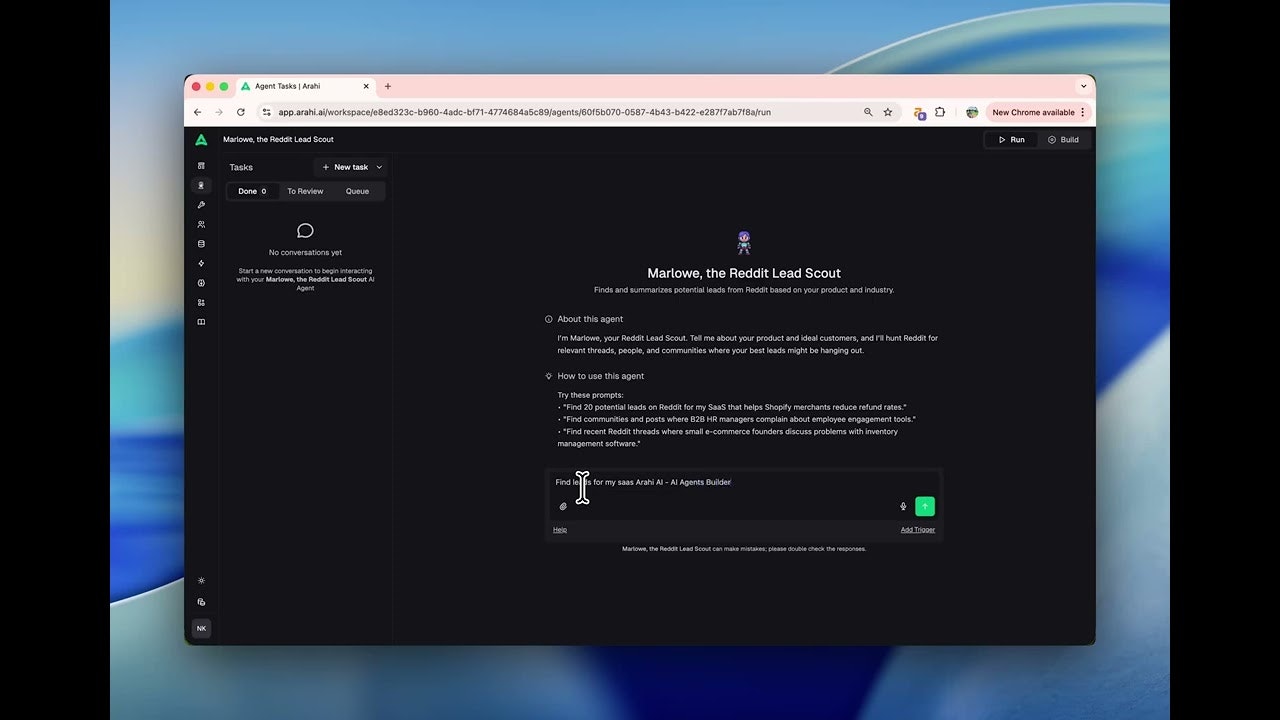The width and height of the screenshot is (1280, 720).
Task: Open the dashboard layout icon in sidebar
Action: pos(201,166)
